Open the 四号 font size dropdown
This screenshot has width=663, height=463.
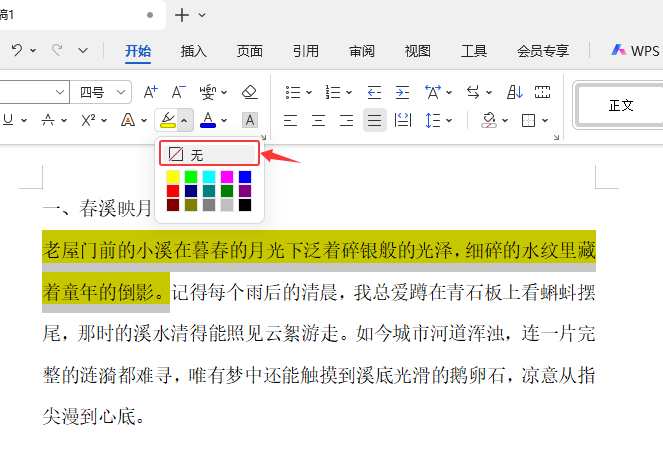(101, 92)
